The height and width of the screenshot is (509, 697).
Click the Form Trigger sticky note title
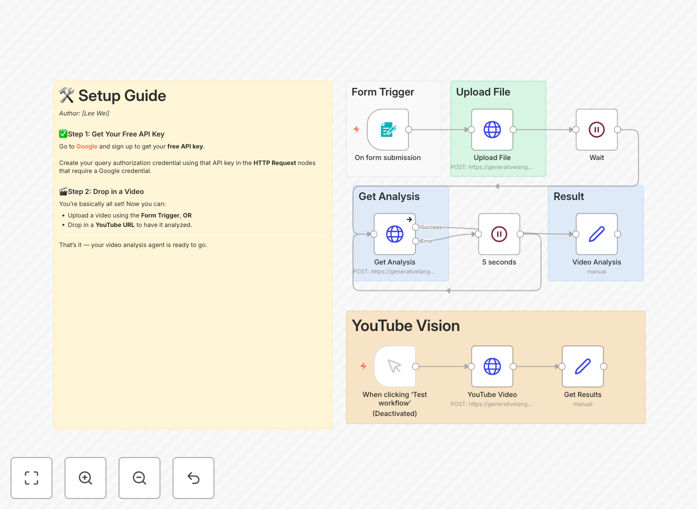click(x=383, y=92)
